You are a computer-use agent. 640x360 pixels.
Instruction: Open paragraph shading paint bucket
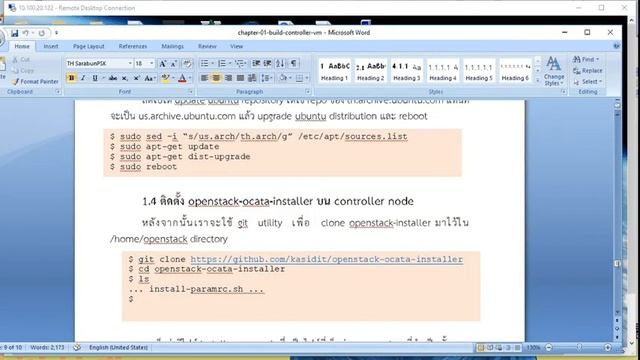point(284,78)
